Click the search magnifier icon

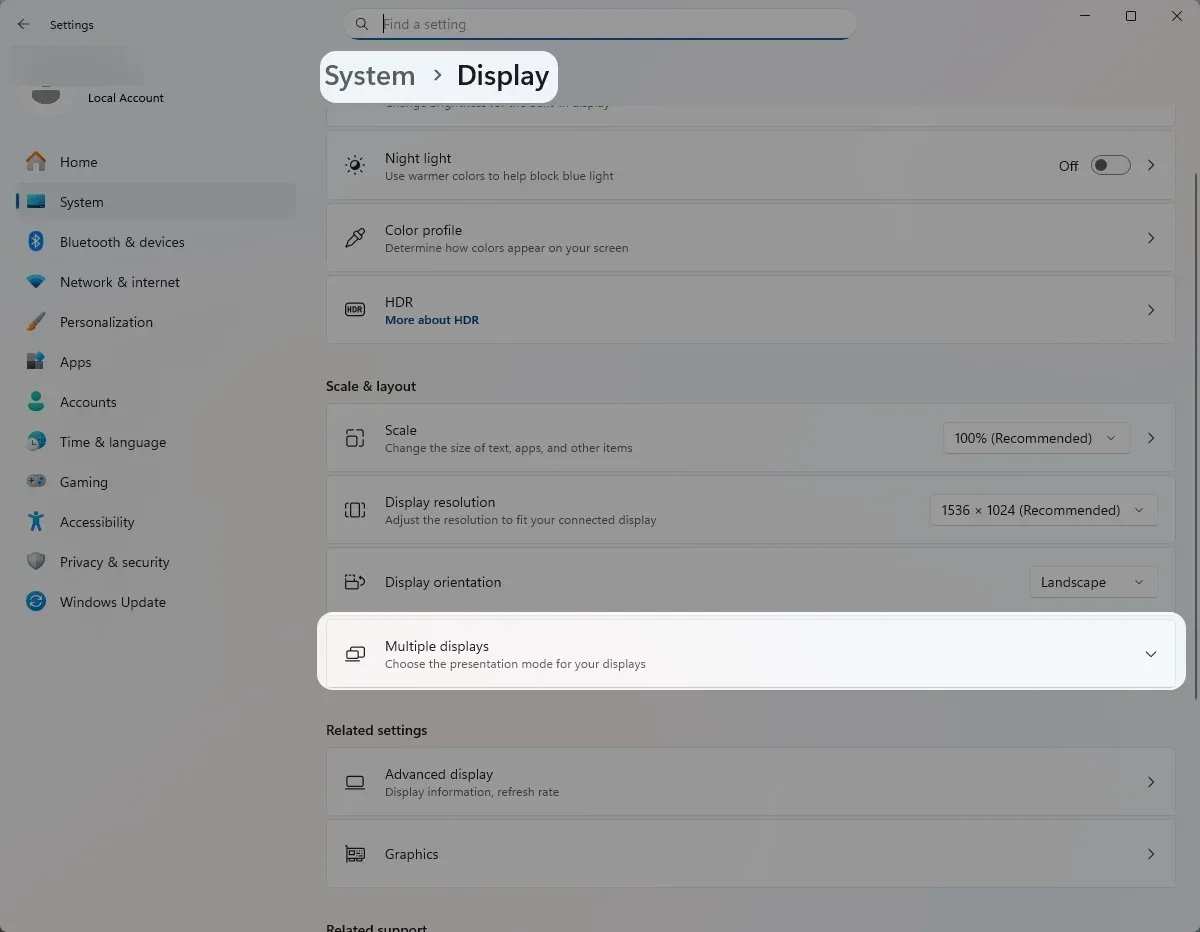(x=362, y=24)
